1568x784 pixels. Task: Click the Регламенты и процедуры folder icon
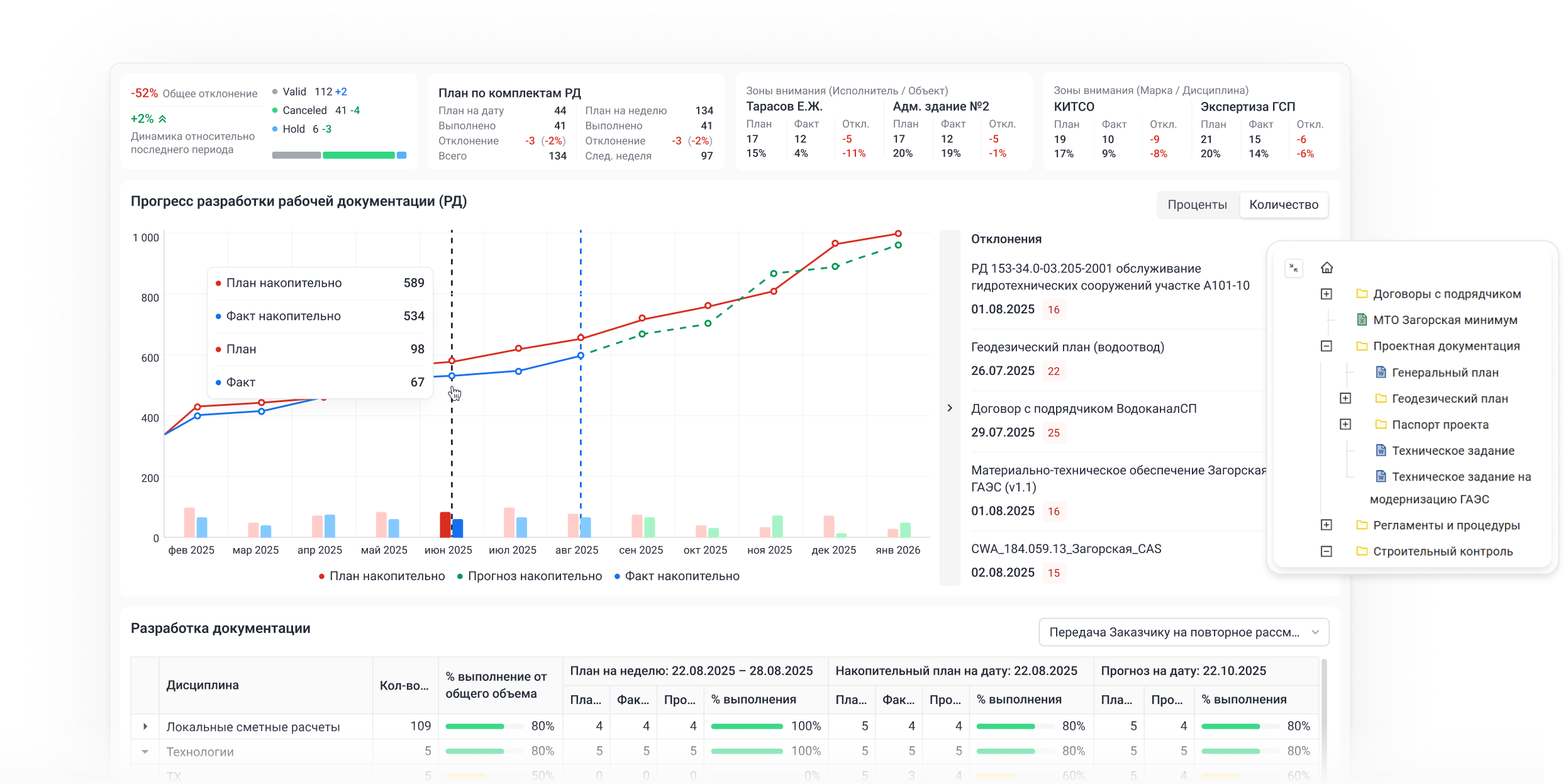point(1362,525)
